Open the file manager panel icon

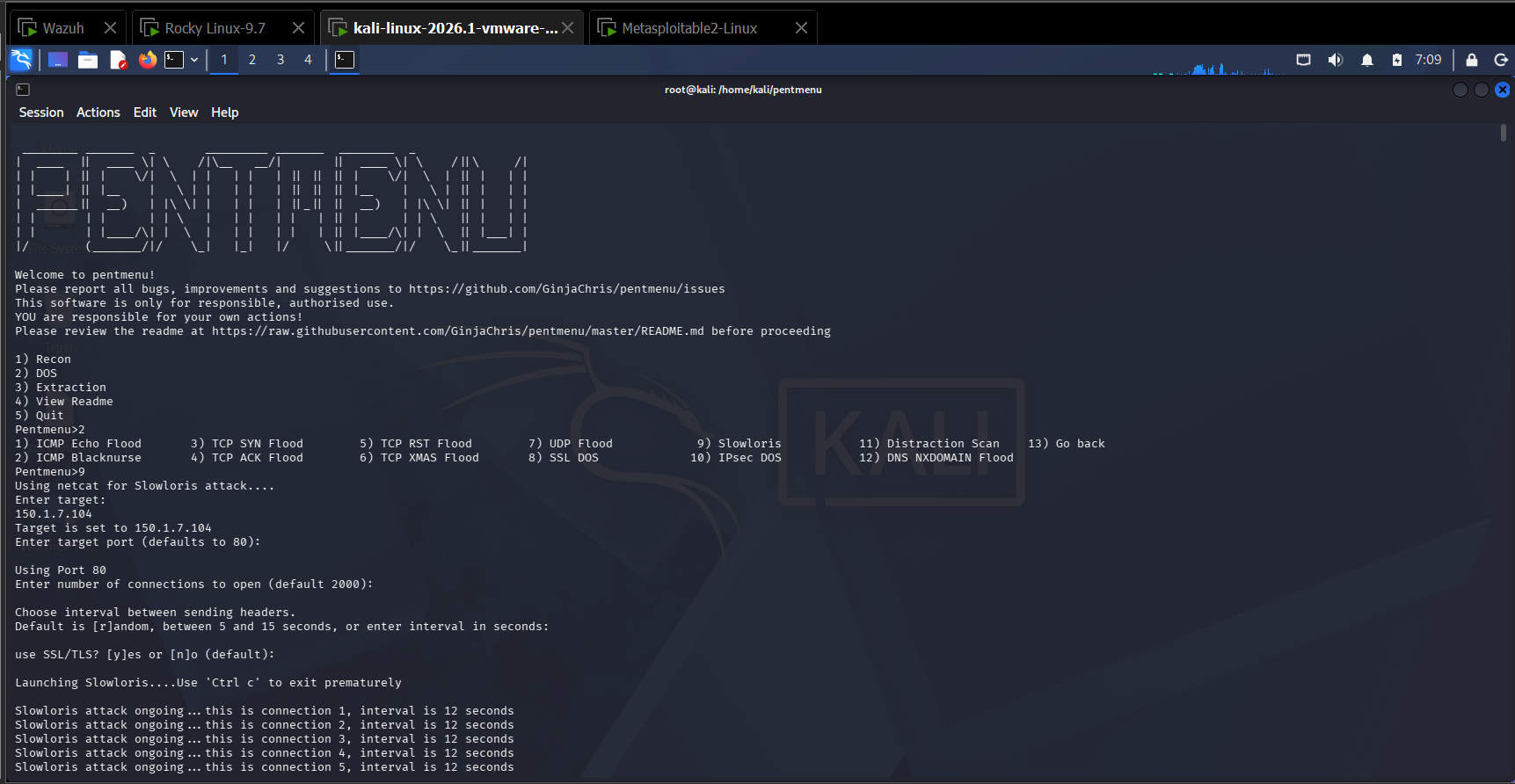(88, 60)
